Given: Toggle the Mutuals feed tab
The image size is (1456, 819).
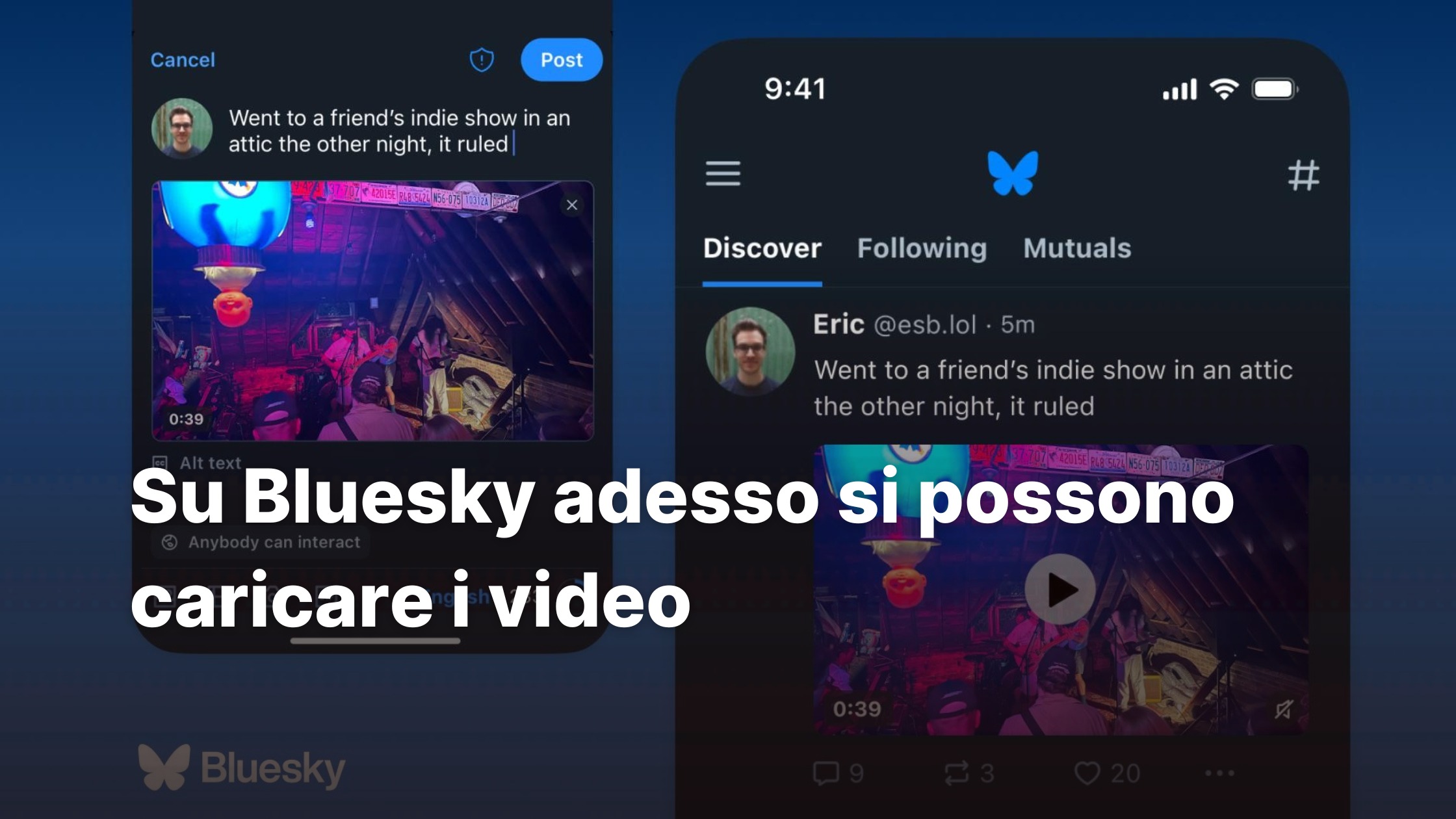Looking at the screenshot, I should coord(1078,247).
